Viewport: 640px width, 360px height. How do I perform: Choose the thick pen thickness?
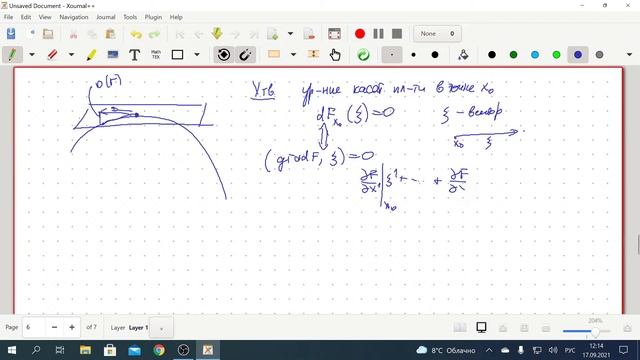click(435, 55)
